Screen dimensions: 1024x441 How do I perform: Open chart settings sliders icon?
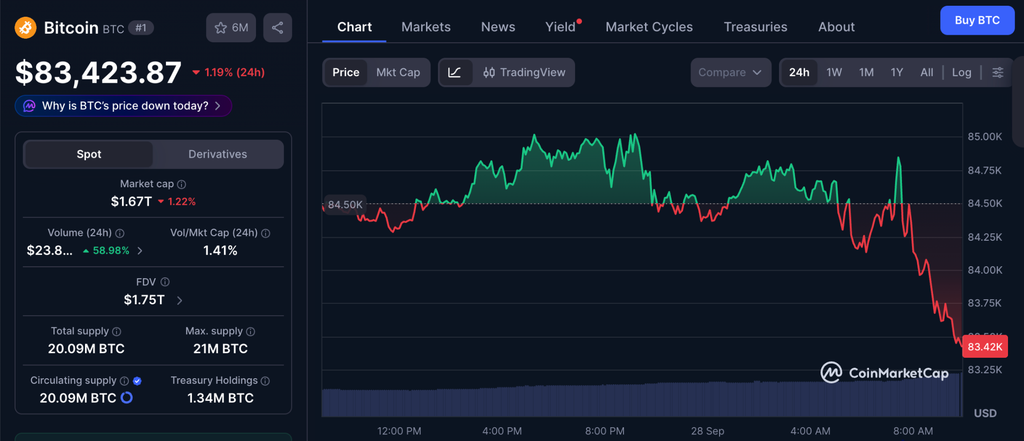[998, 73]
